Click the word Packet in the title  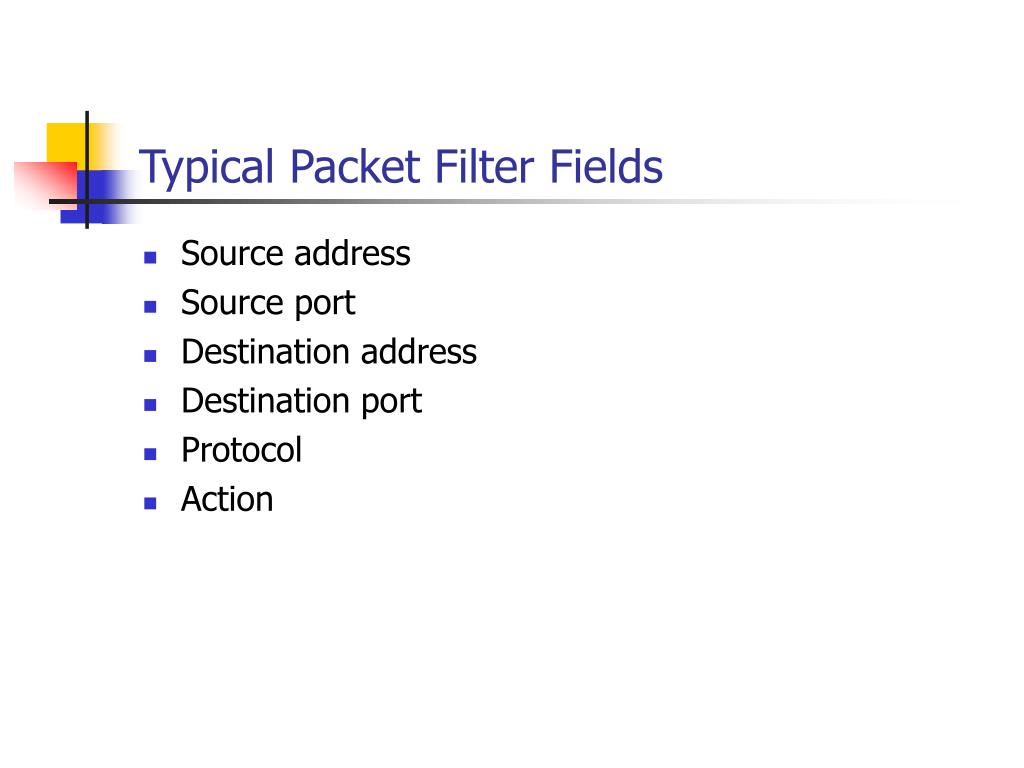point(355,167)
